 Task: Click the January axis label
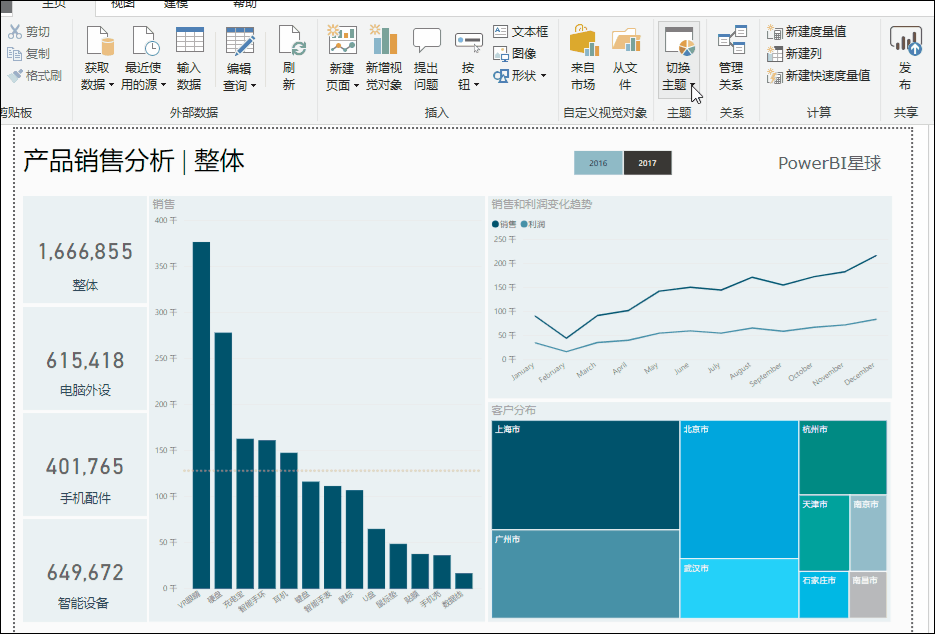(x=523, y=372)
